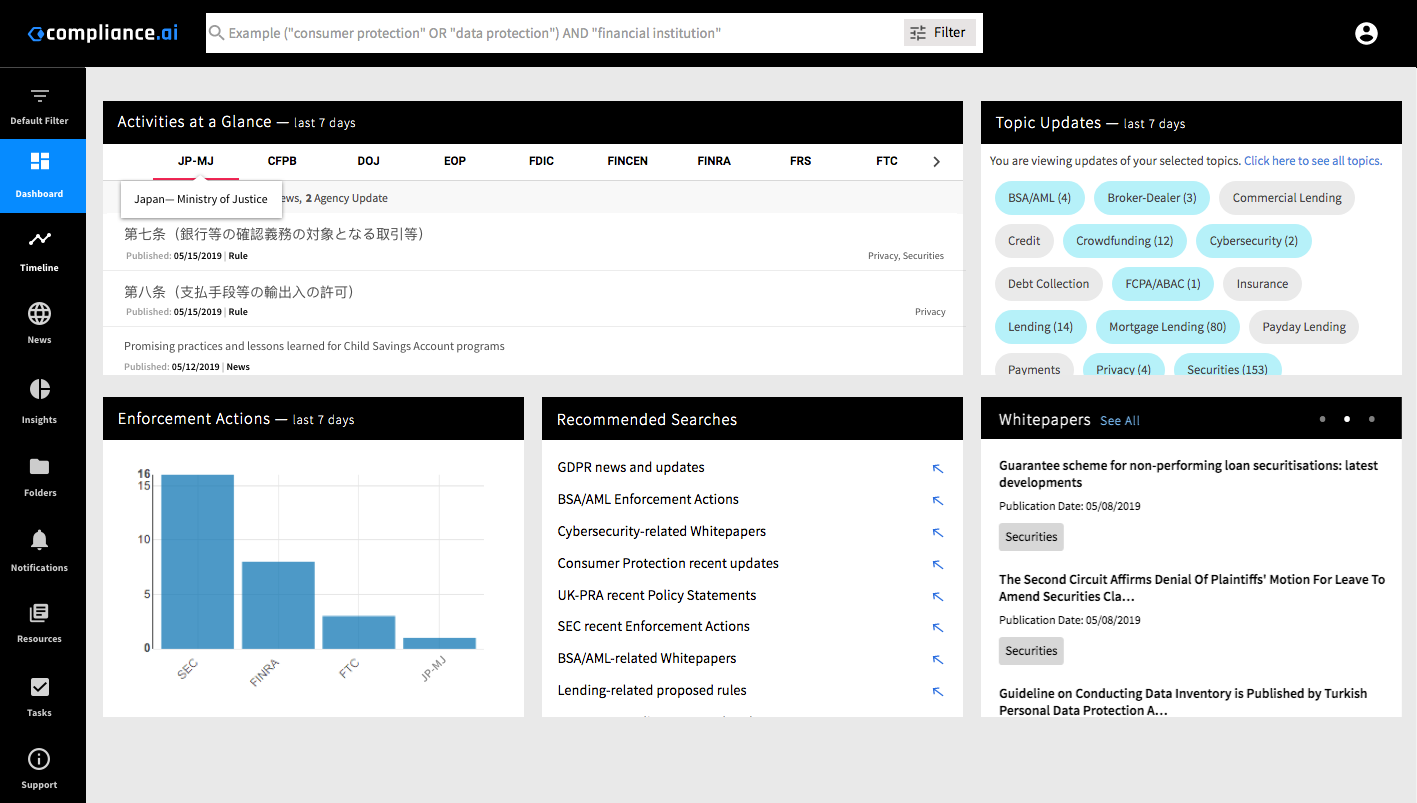Screen dimensions: 1417x803
Task: Go to first Whitepapers carousel dot
Action: point(1323,419)
